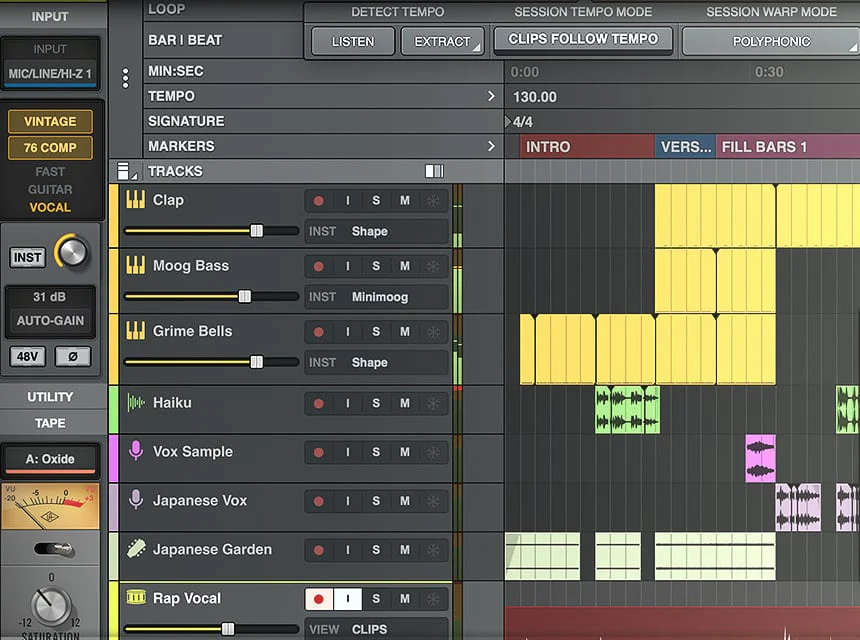The width and height of the screenshot is (860, 640).
Task: Record-arm the Haiku track
Action: point(319,404)
